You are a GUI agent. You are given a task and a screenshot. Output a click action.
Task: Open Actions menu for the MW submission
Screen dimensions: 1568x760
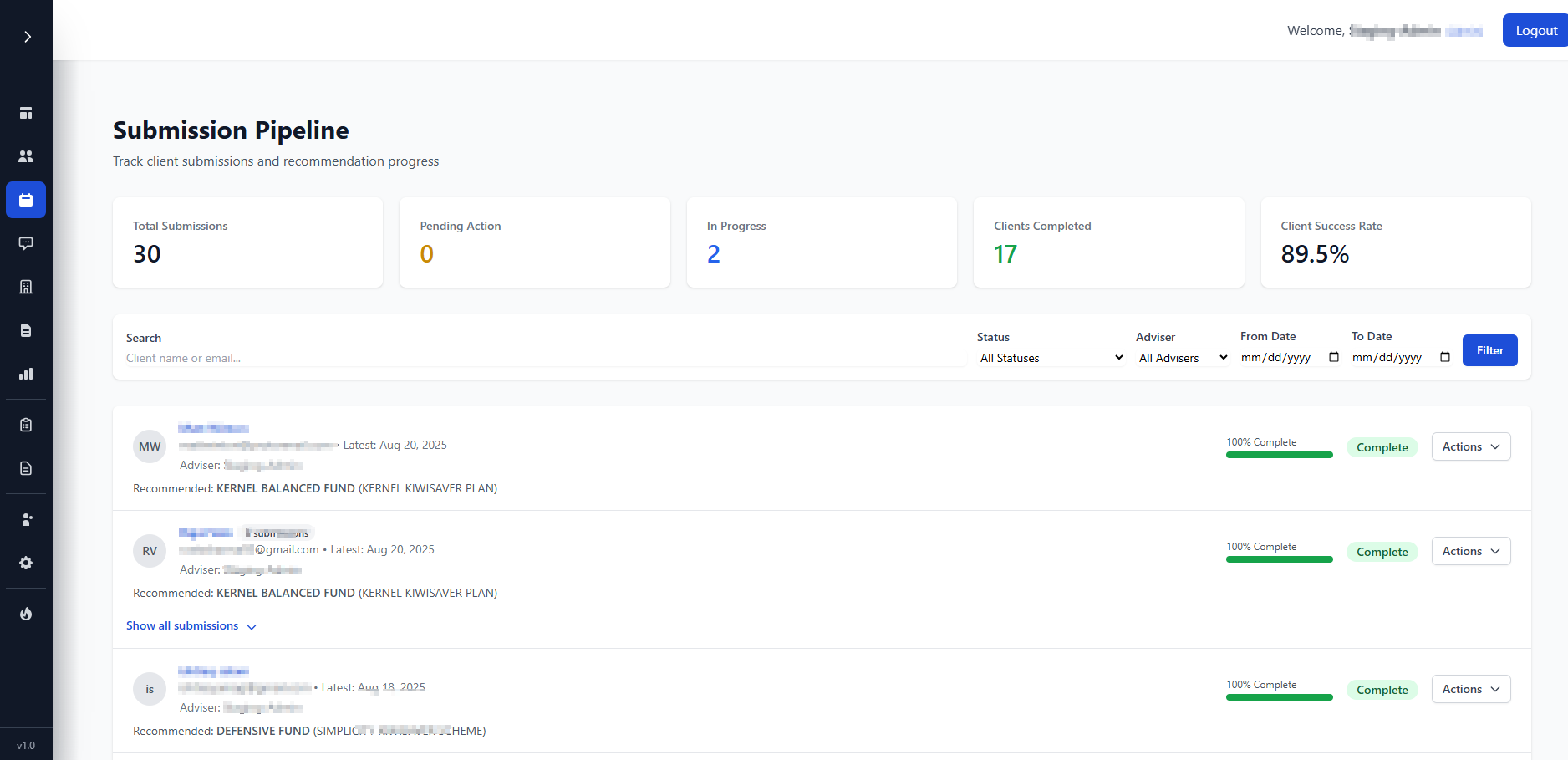1470,446
